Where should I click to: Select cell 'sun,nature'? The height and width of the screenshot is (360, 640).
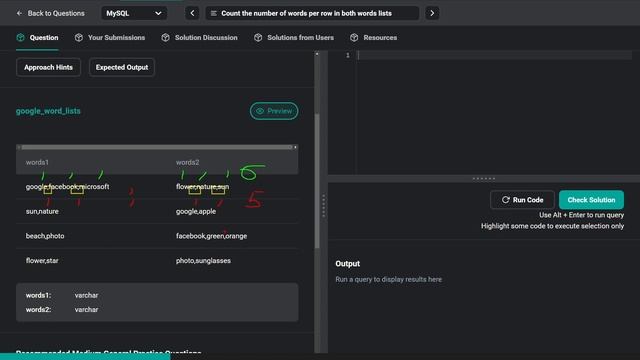(42, 211)
